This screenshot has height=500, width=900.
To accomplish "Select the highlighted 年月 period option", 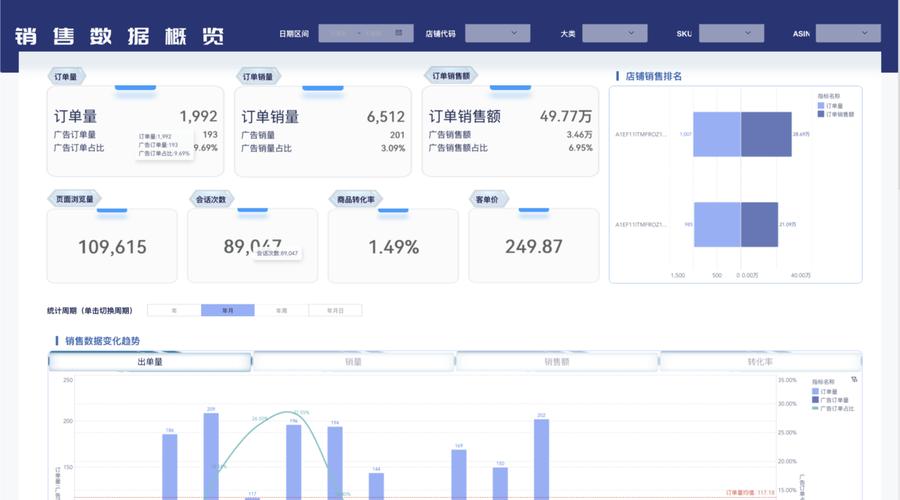I will click(x=227, y=311).
